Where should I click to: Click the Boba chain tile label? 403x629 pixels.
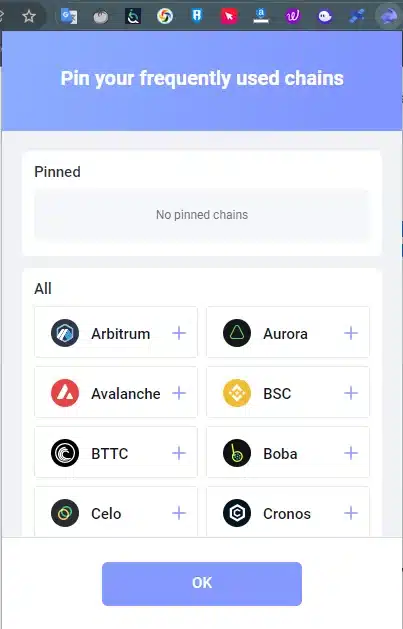point(280,454)
